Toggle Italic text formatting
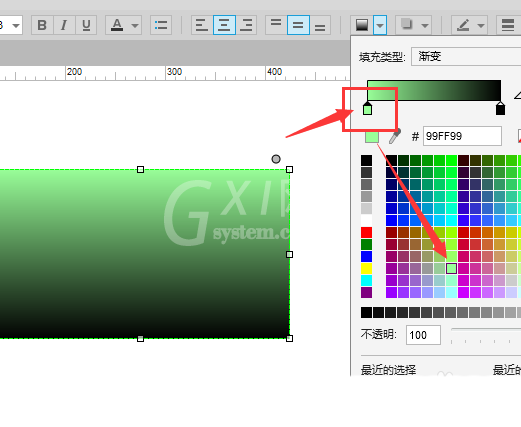This screenshot has width=521, height=427. tap(64, 25)
